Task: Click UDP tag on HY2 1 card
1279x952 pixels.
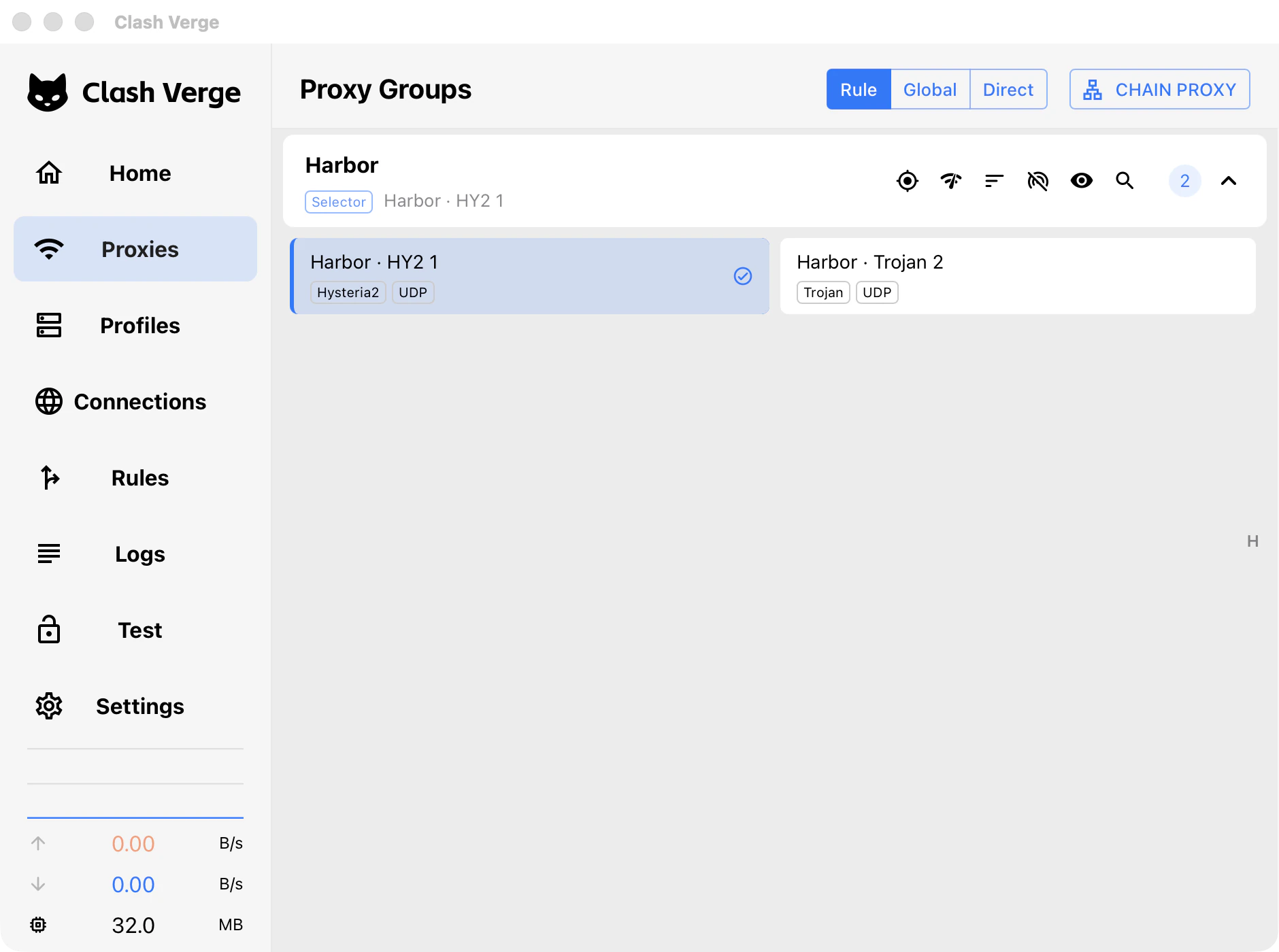Action: (413, 292)
